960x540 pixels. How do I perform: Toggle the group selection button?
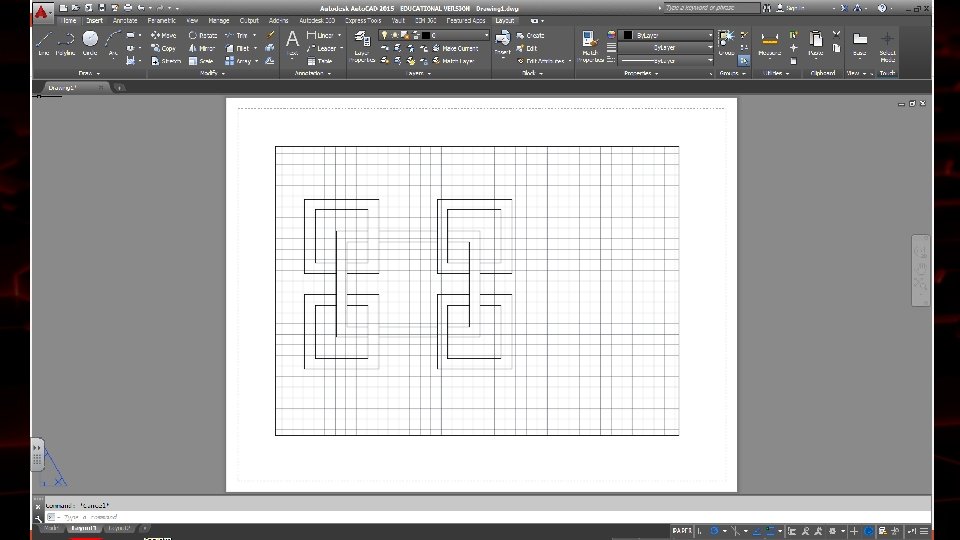point(743,60)
